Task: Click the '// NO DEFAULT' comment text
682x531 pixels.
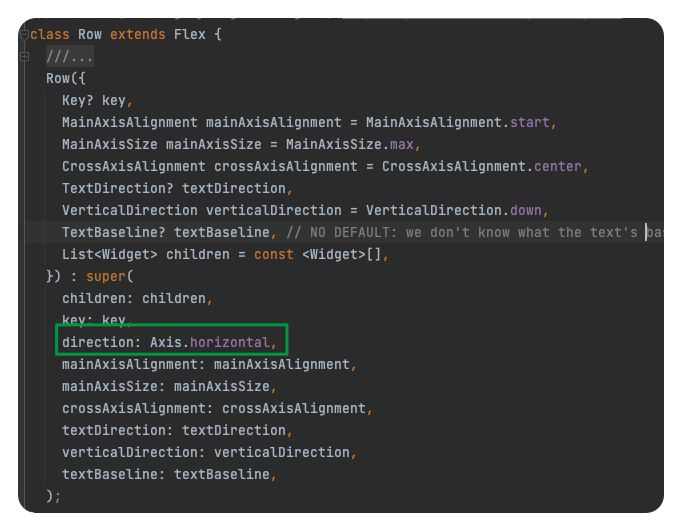Action: [475, 233]
